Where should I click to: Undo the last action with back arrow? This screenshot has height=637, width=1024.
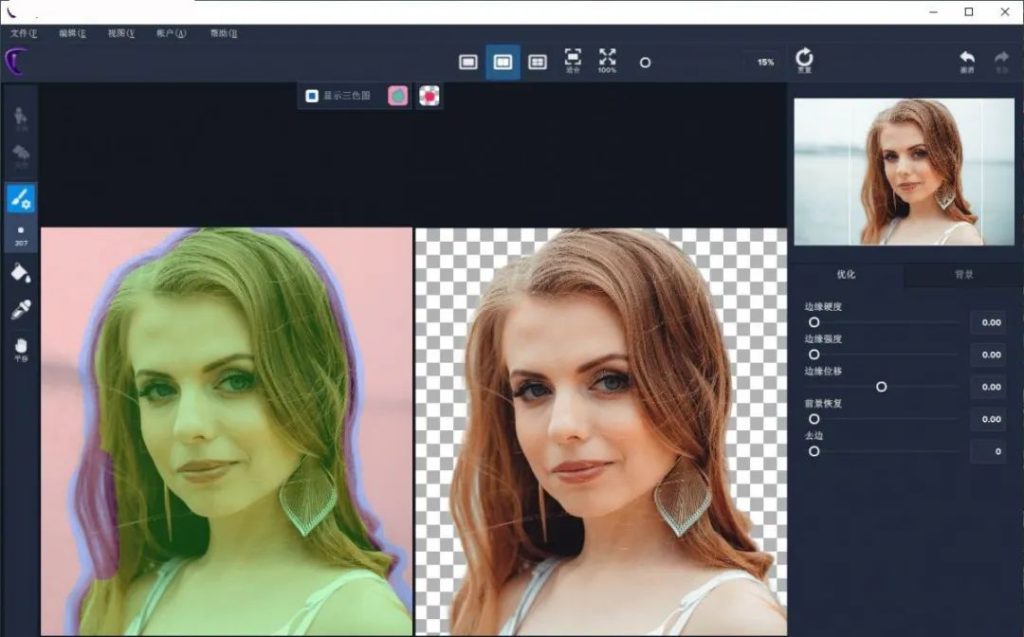pyautogui.click(x=967, y=60)
